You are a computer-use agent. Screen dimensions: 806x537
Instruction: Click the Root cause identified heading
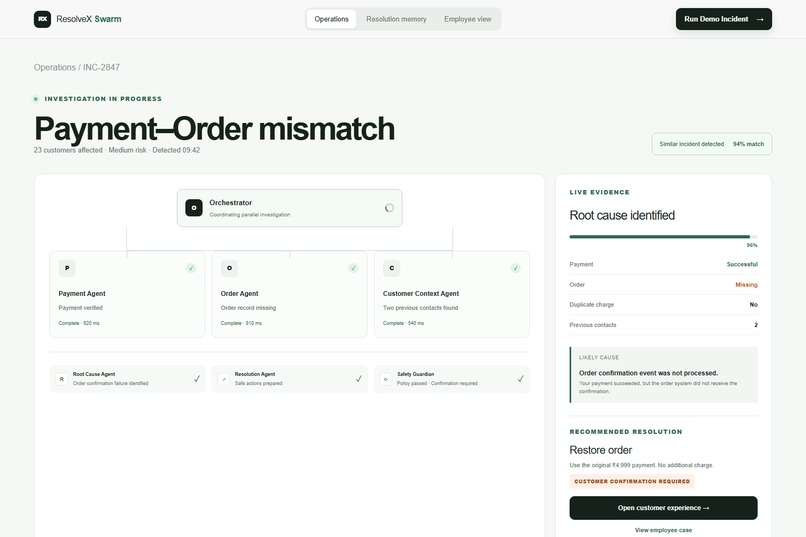click(622, 215)
